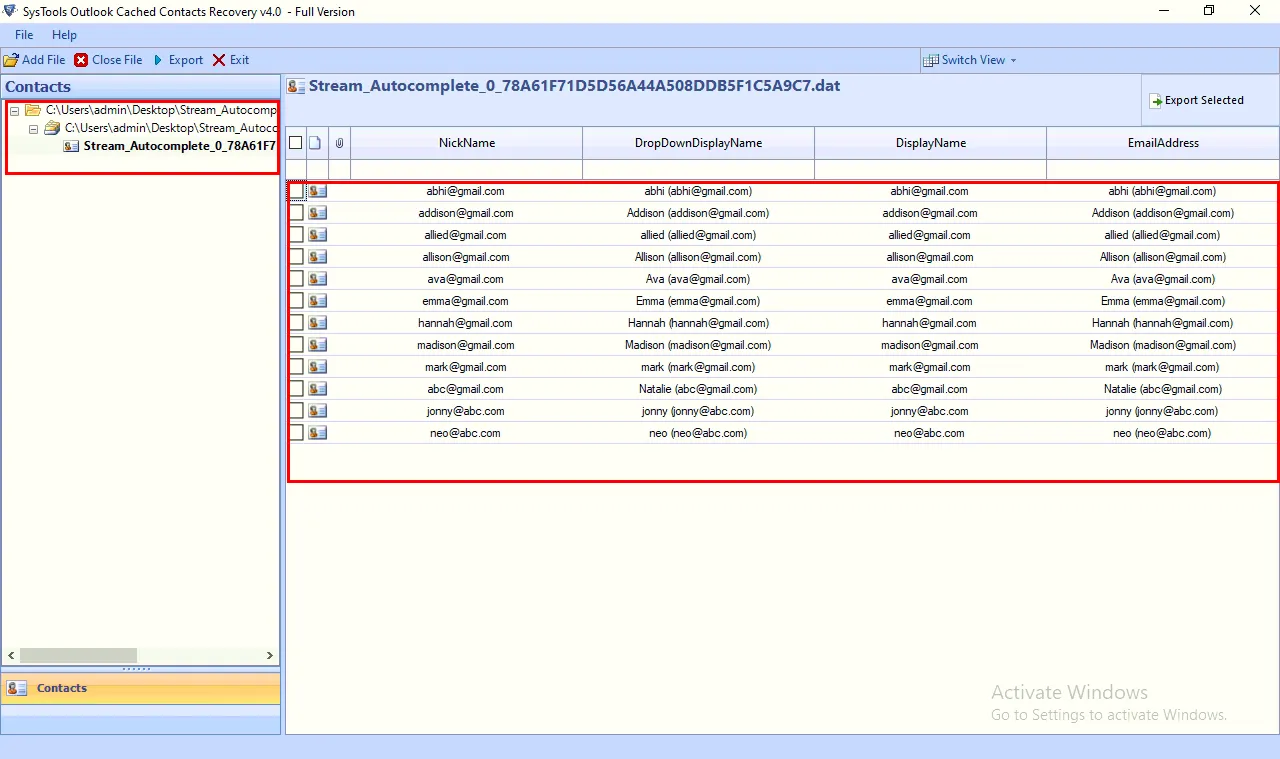This screenshot has height=759, width=1280.
Task: Click the document type column header icon
Action: click(x=314, y=143)
